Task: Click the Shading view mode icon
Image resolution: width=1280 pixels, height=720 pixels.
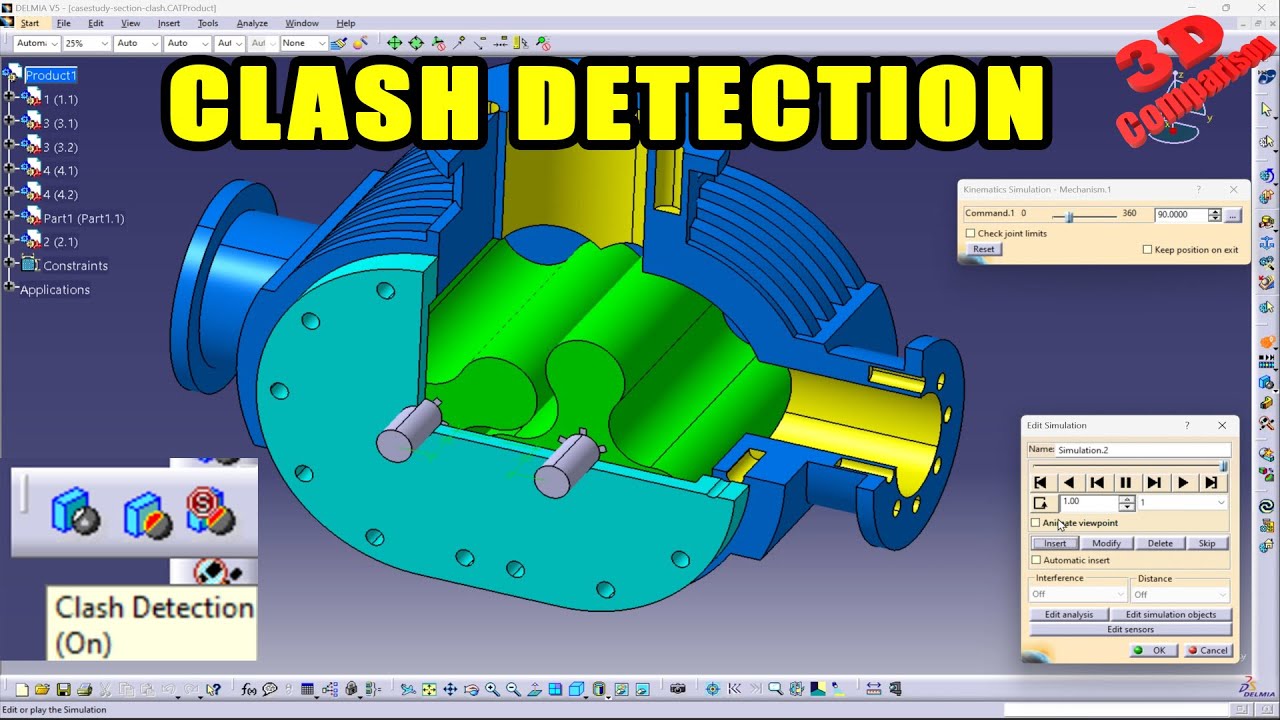Action: click(599, 689)
